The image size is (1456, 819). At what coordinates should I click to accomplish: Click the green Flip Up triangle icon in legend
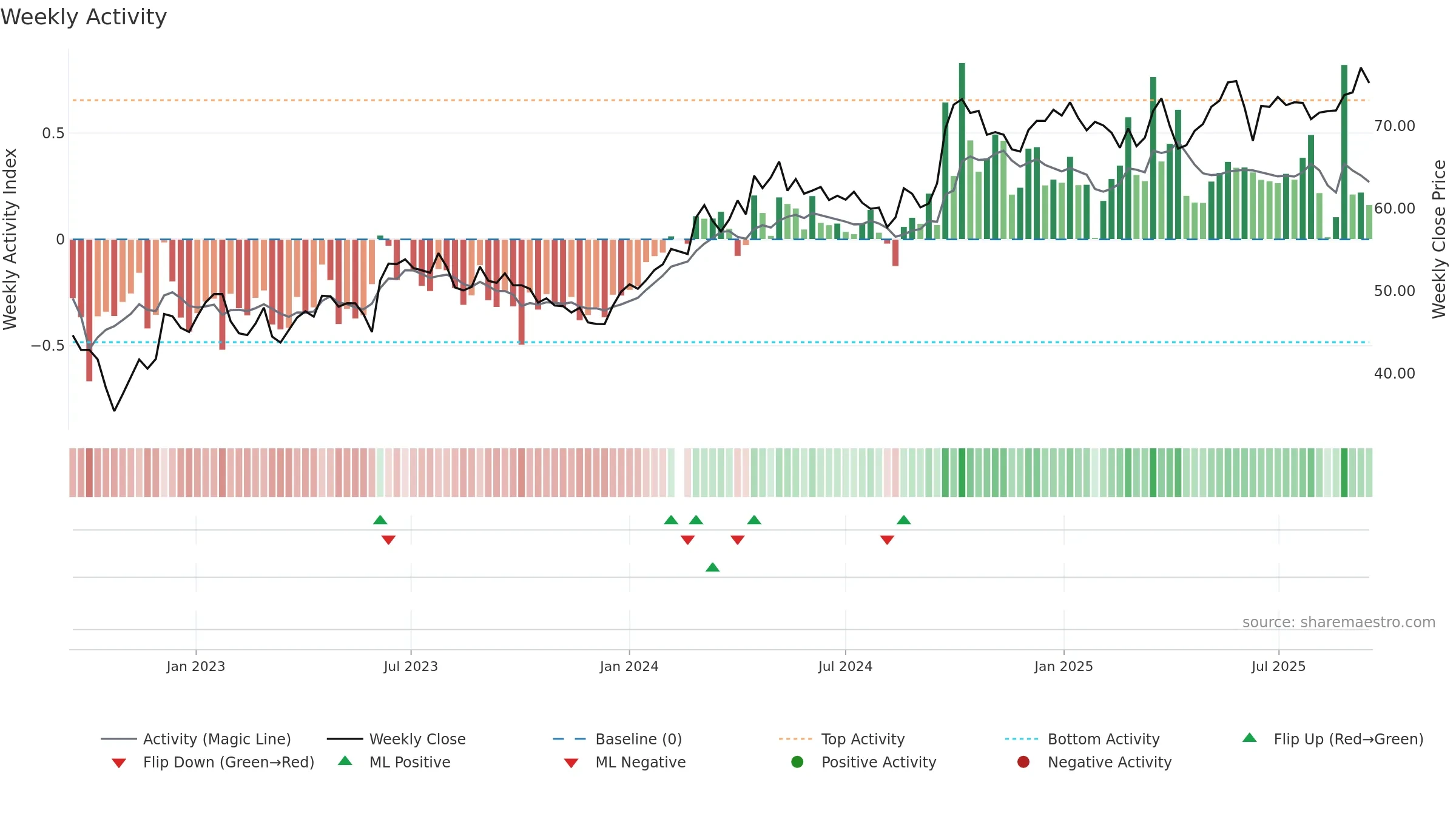[x=1250, y=738]
